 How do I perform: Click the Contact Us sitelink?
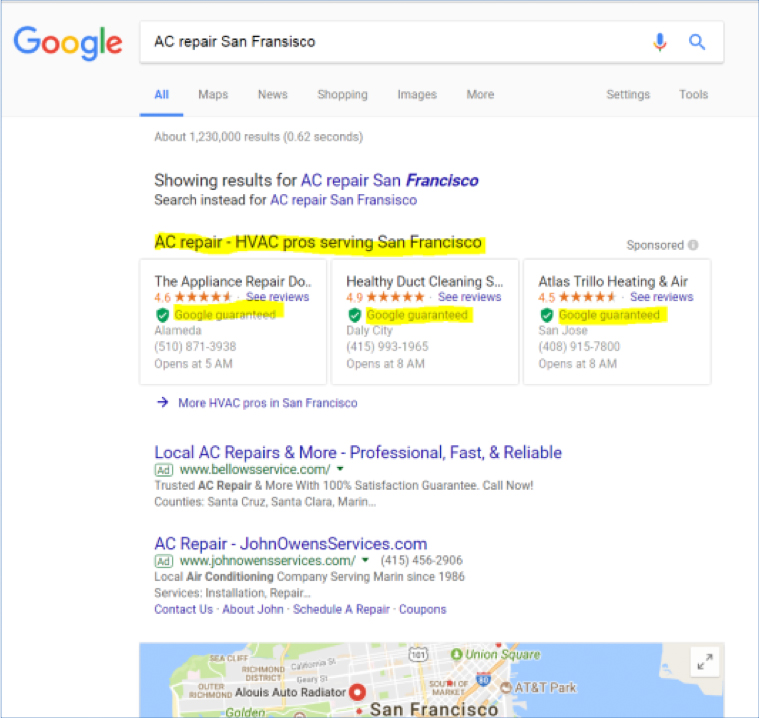point(183,609)
